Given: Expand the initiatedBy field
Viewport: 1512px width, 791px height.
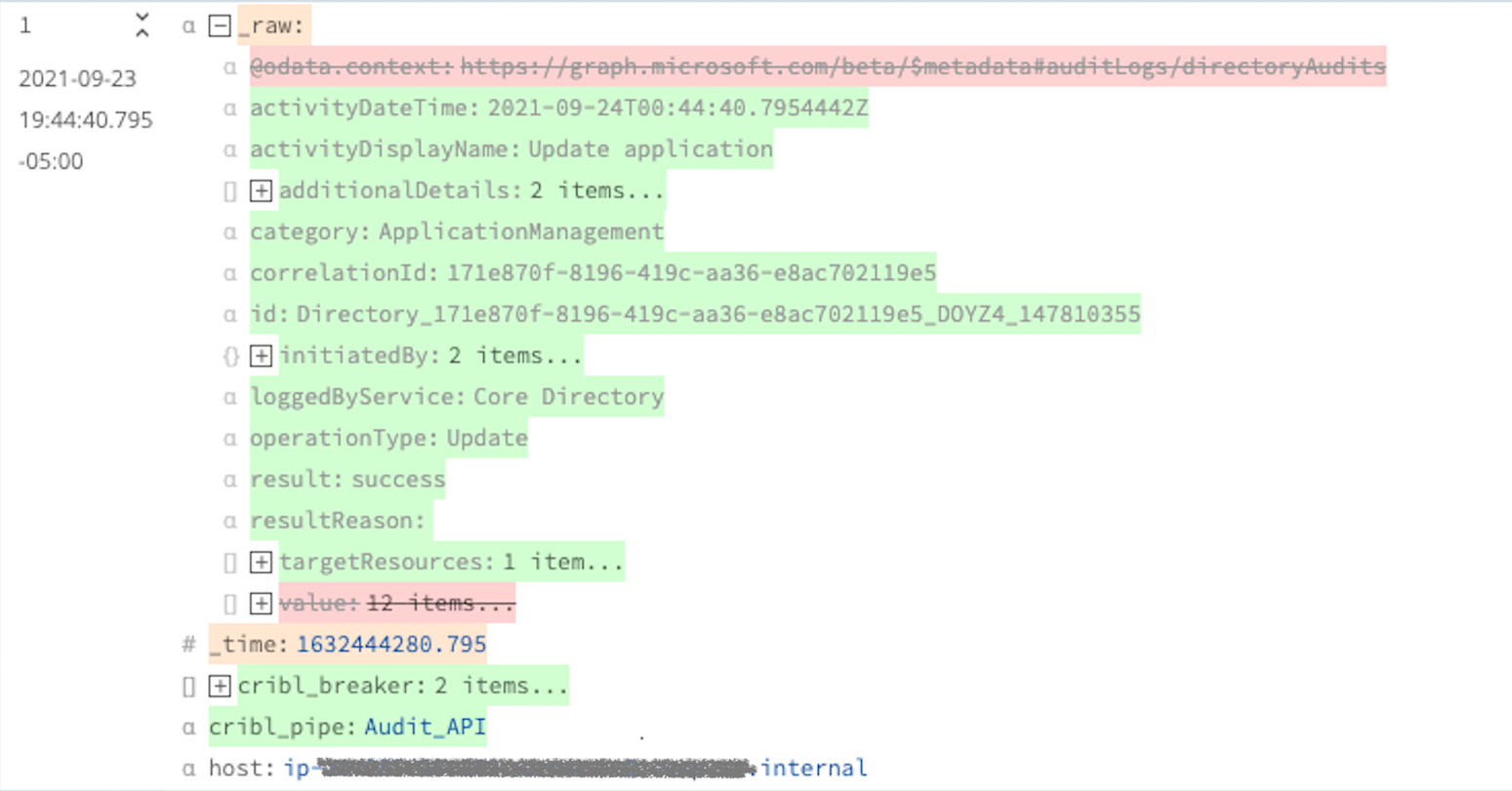Looking at the screenshot, I should point(261,355).
